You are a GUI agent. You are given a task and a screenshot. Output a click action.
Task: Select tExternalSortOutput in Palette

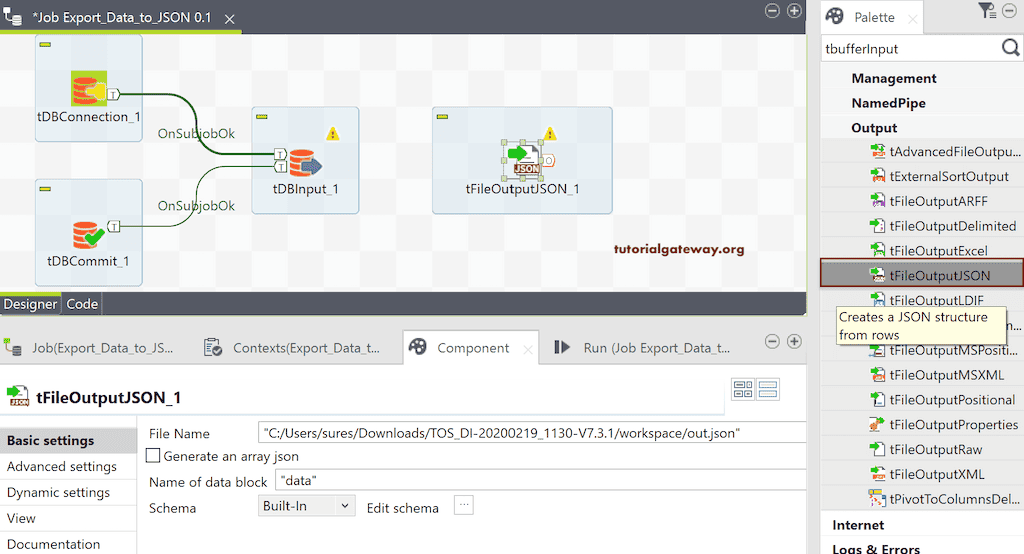(x=939, y=176)
